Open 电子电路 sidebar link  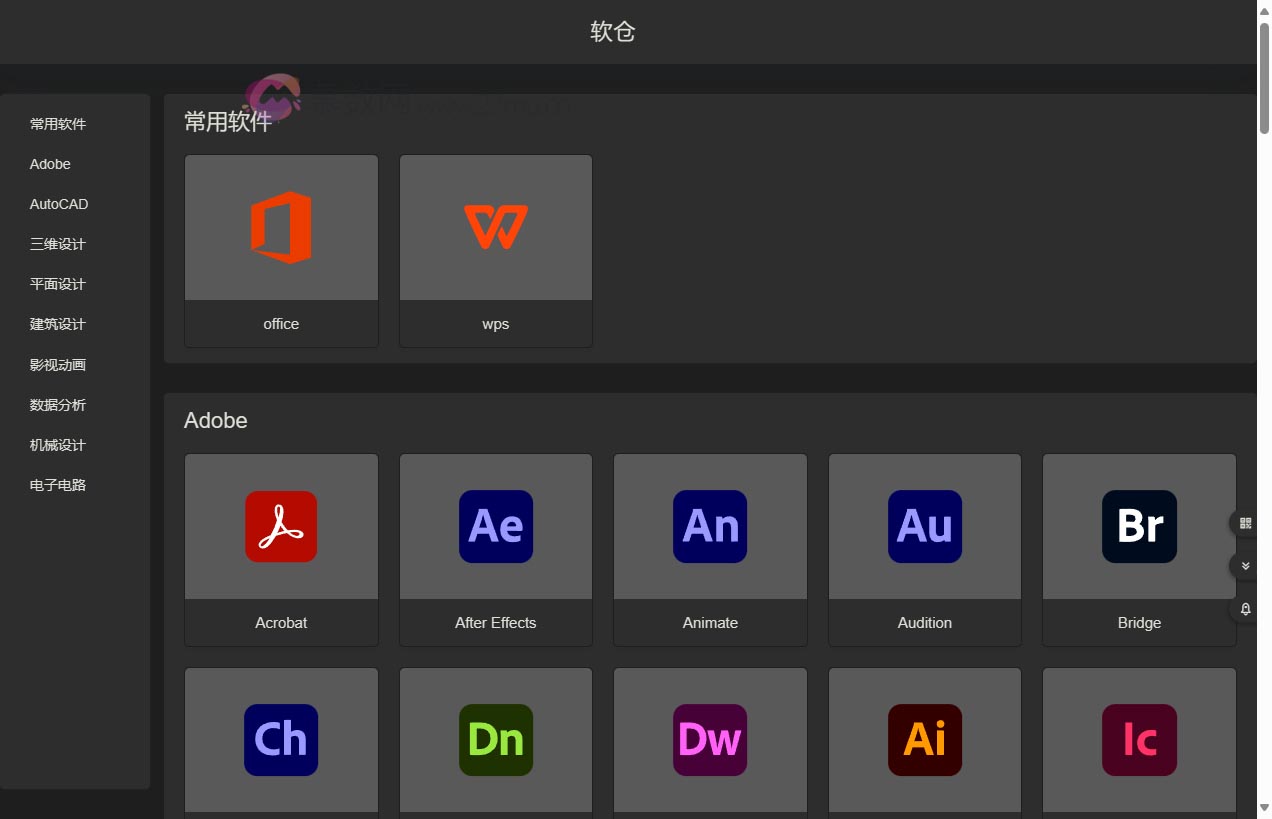58,485
